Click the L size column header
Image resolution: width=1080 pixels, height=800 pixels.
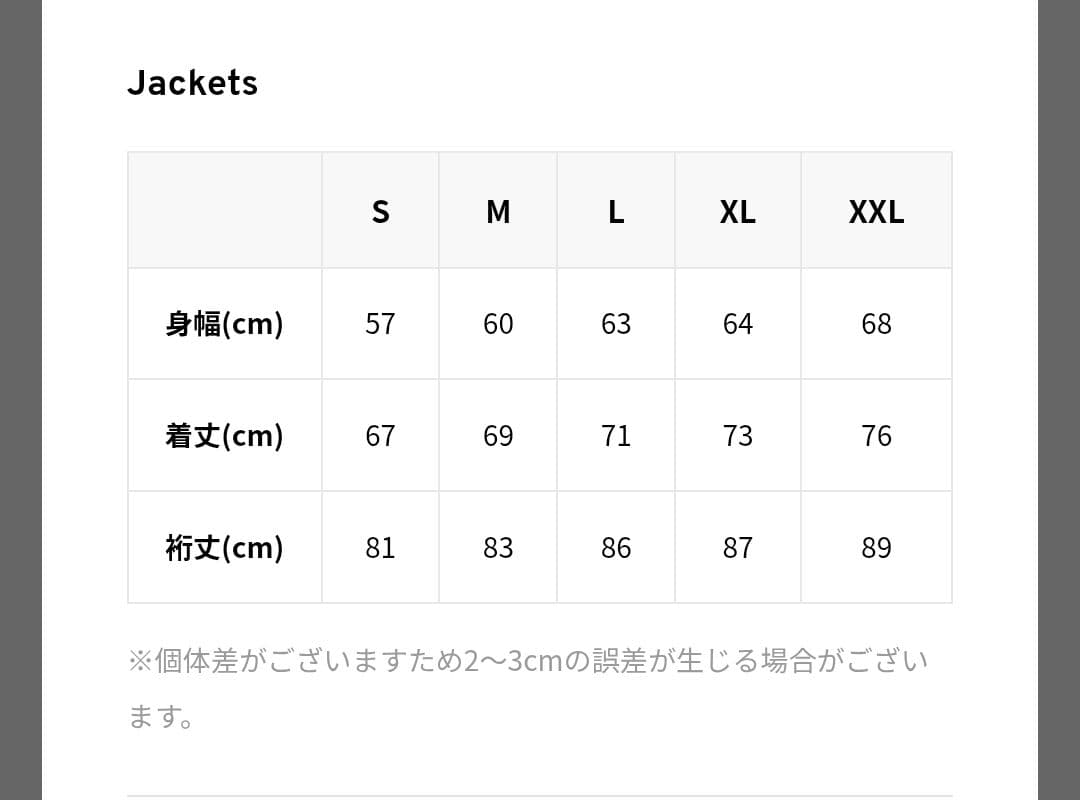pyautogui.click(x=616, y=211)
